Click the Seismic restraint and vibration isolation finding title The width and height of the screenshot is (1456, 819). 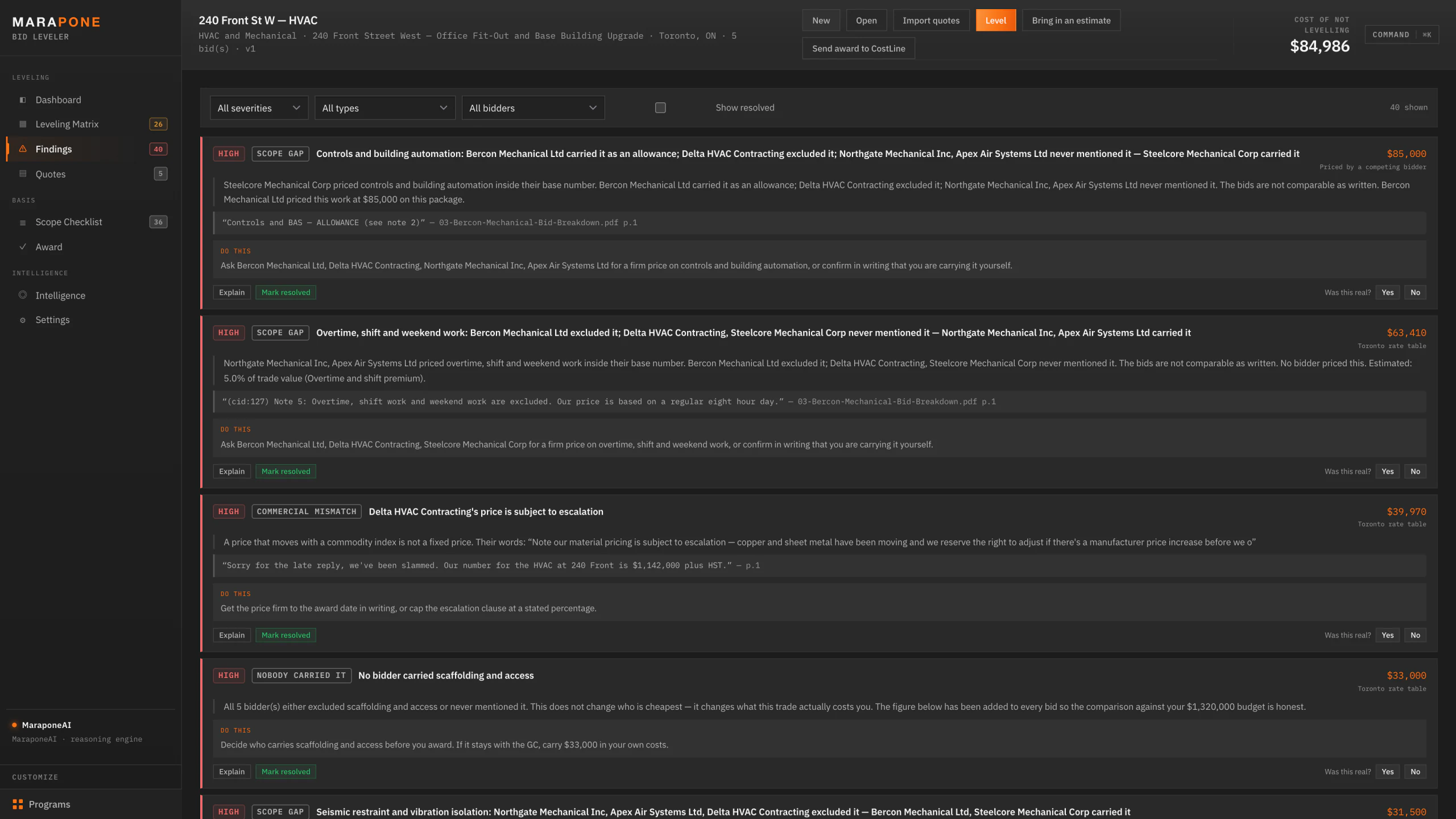(x=723, y=812)
